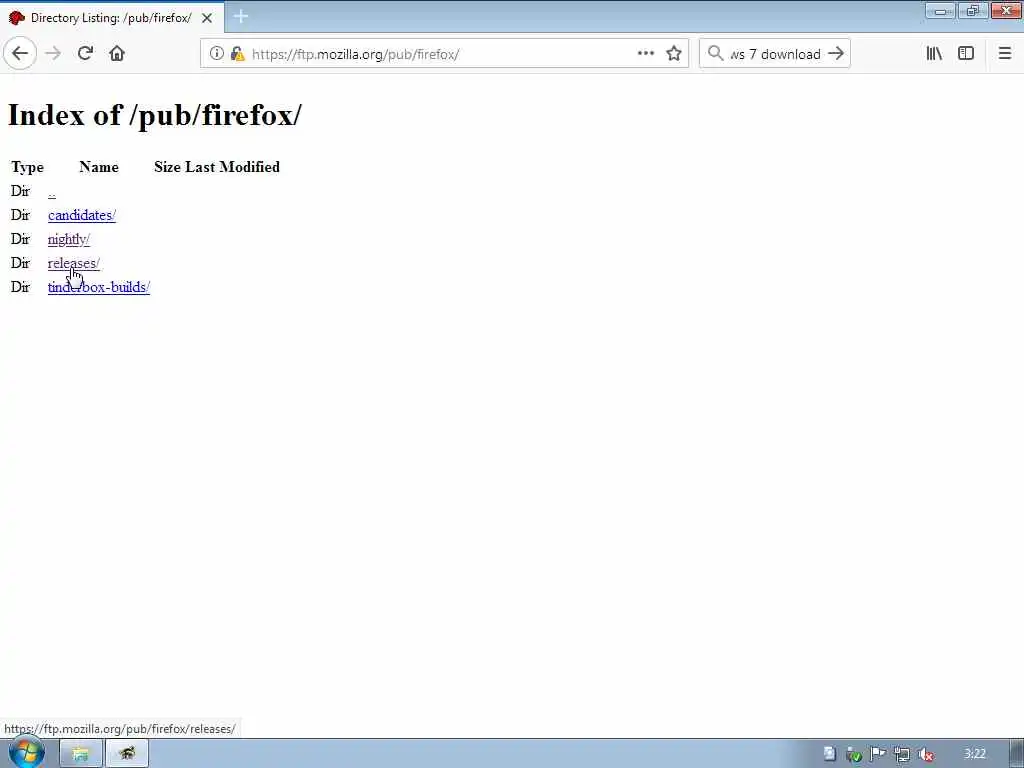
Task: Open the candidates/ directory link
Action: click(x=82, y=216)
